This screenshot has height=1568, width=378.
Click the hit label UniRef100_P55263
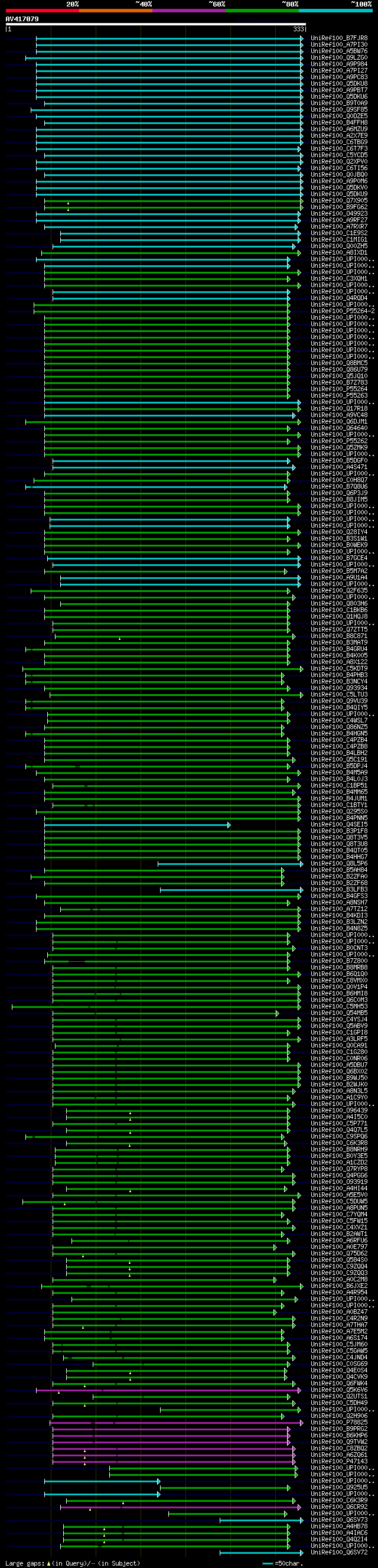point(339,396)
